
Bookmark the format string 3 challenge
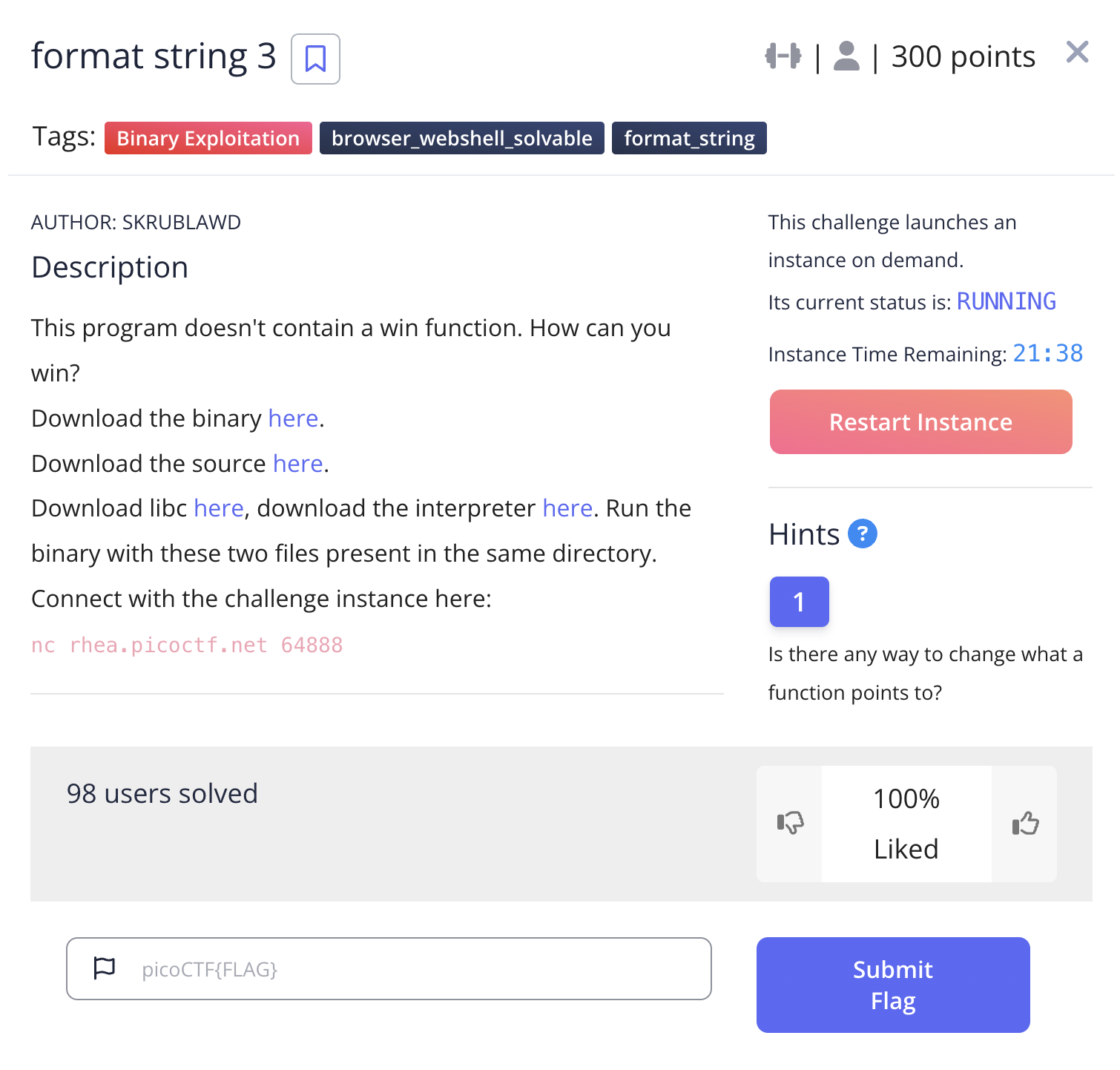pos(315,59)
